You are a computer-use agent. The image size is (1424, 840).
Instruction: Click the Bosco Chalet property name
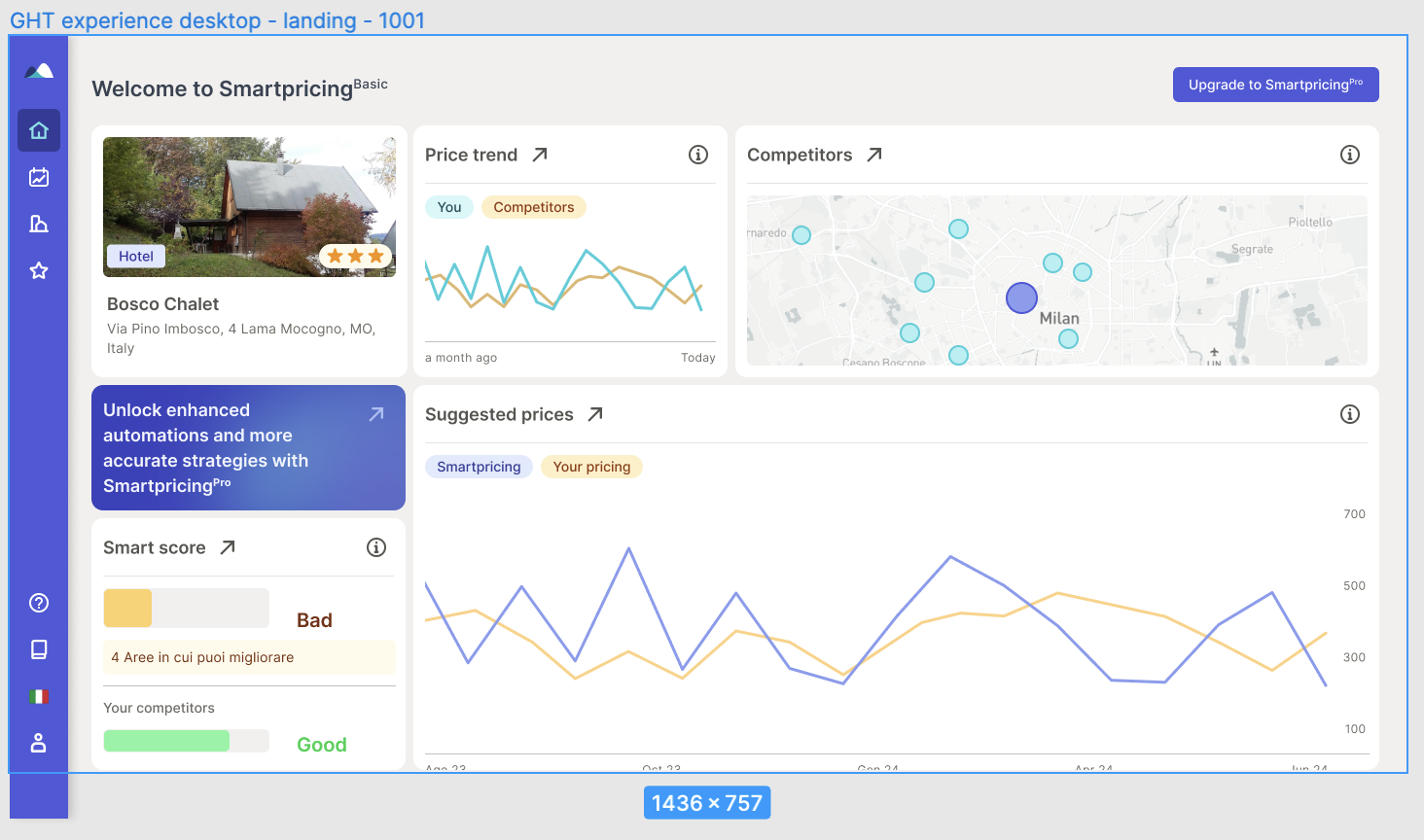tap(162, 304)
